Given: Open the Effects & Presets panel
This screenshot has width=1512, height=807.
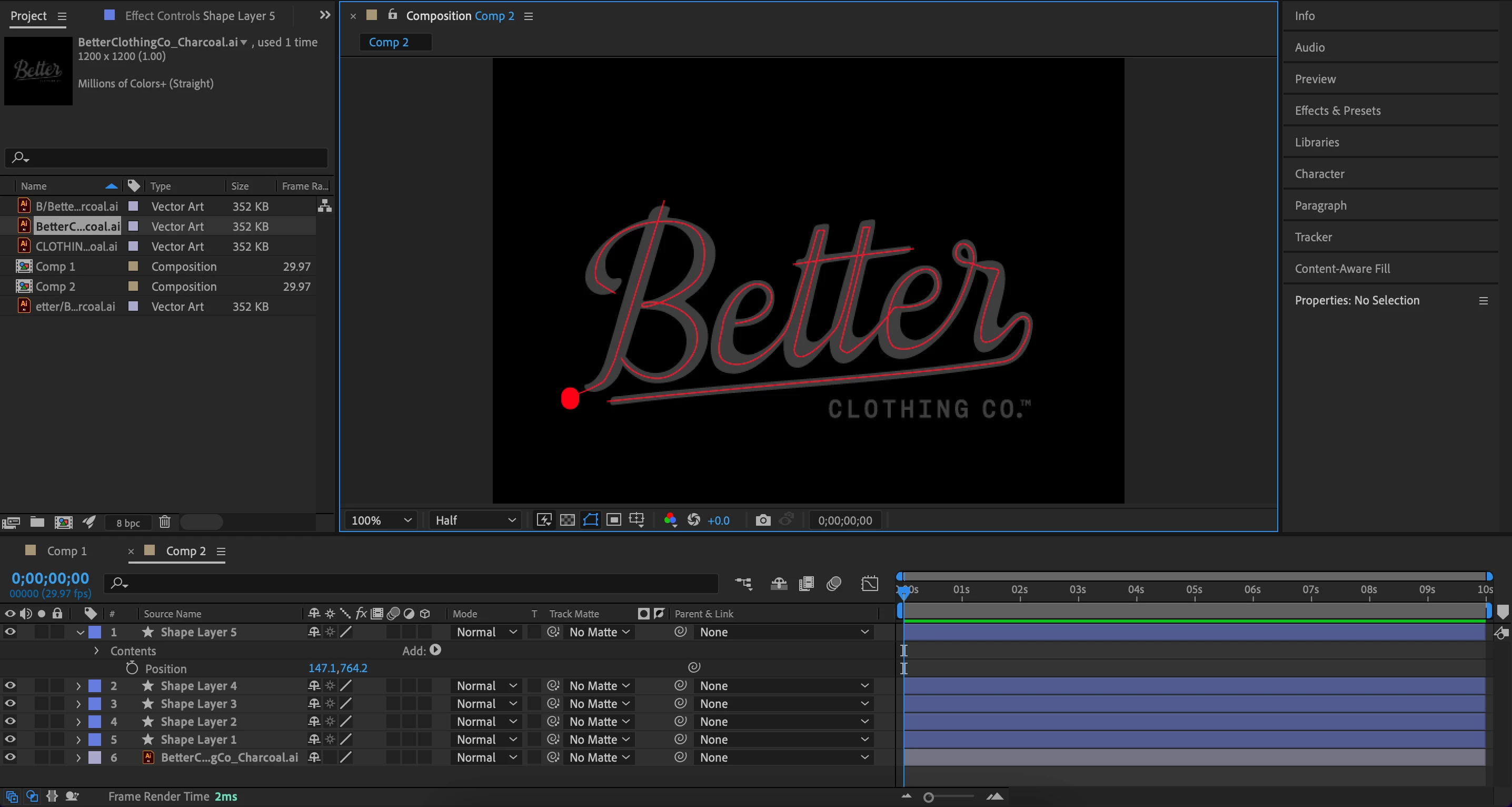Looking at the screenshot, I should 1338,111.
